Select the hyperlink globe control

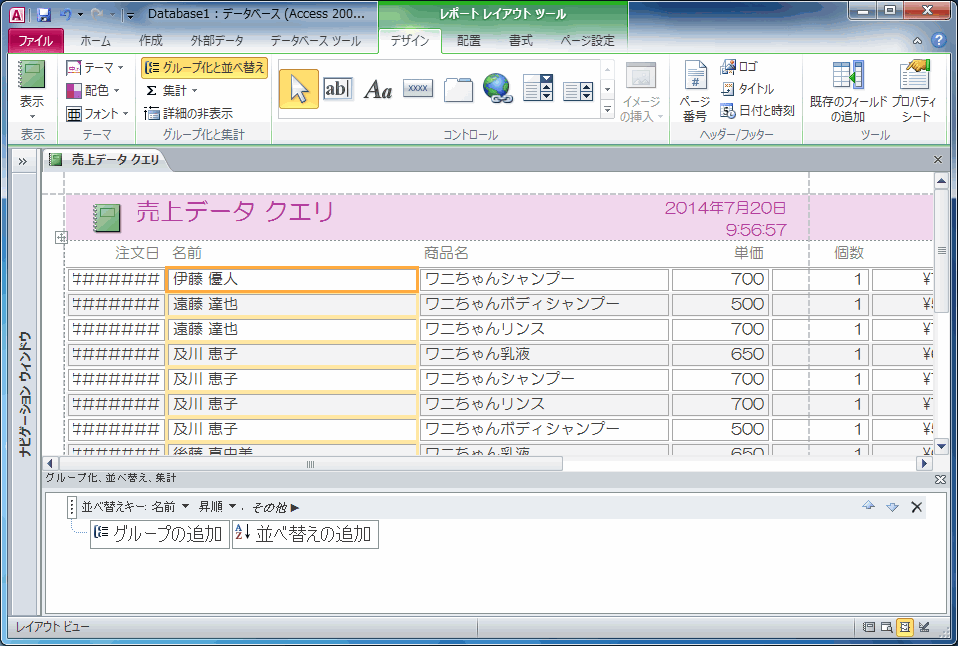pyautogui.click(x=498, y=89)
